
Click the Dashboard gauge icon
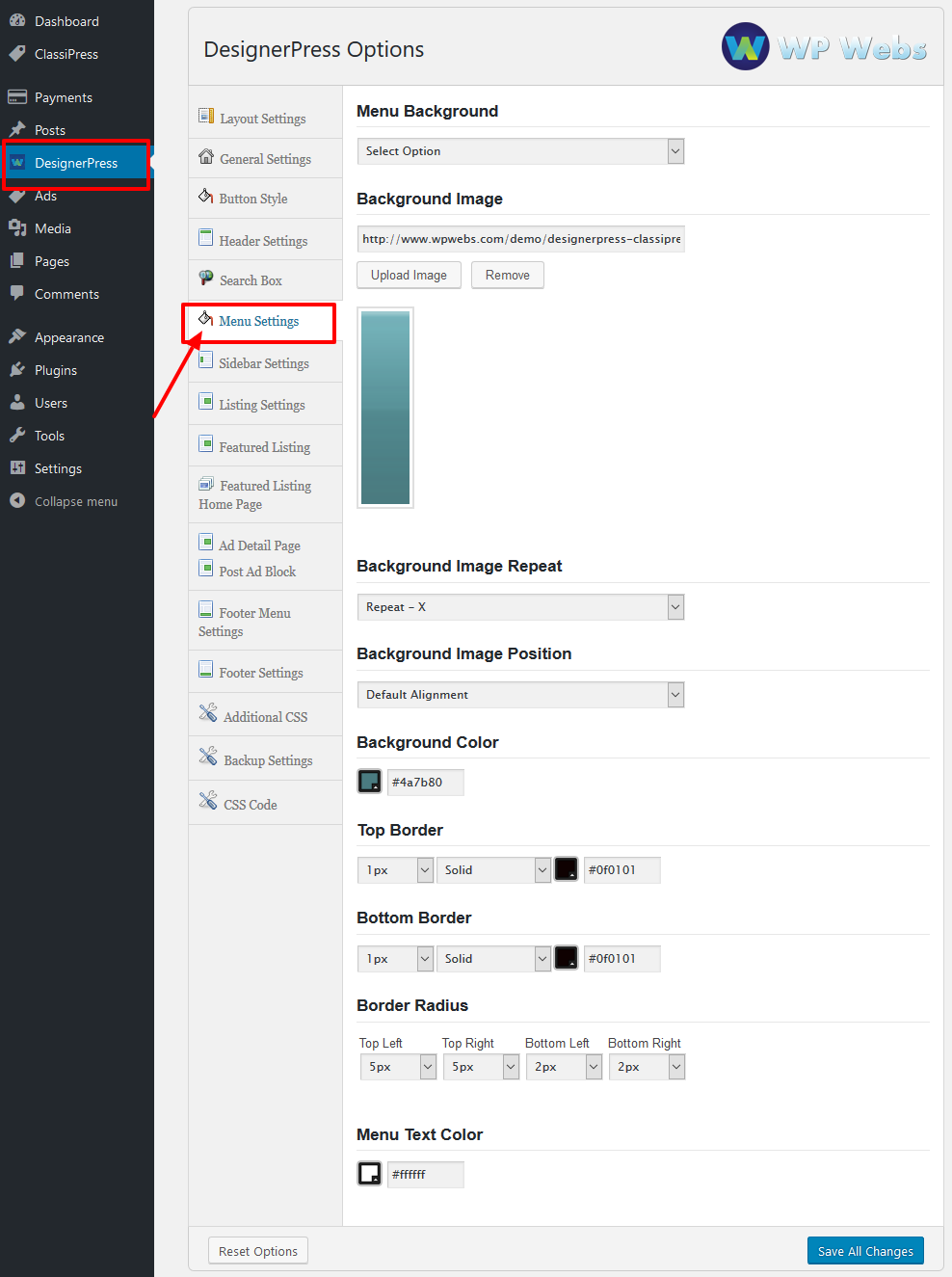[17, 20]
